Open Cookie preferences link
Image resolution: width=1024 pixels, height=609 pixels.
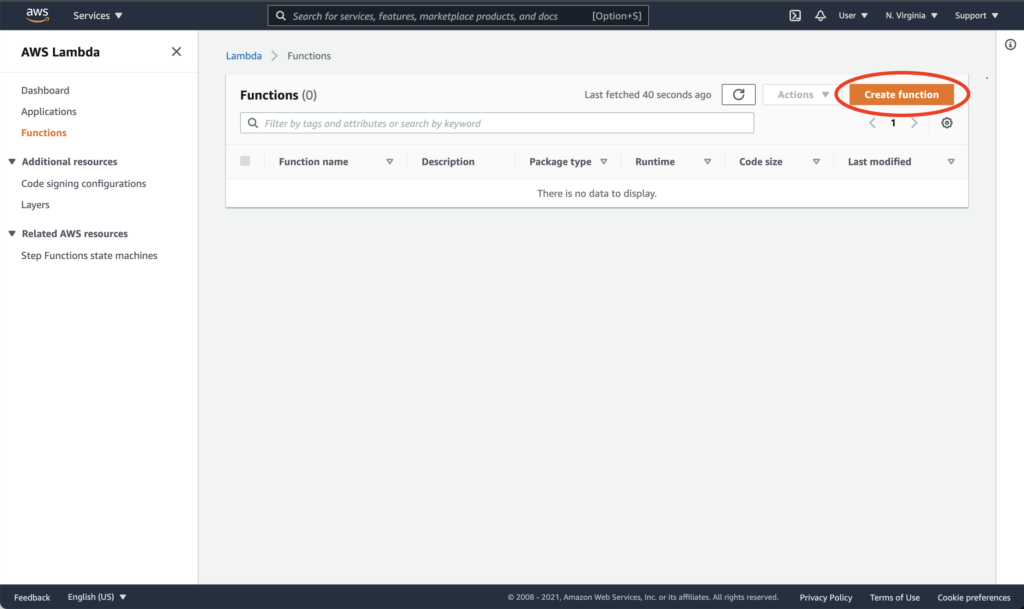(x=974, y=597)
